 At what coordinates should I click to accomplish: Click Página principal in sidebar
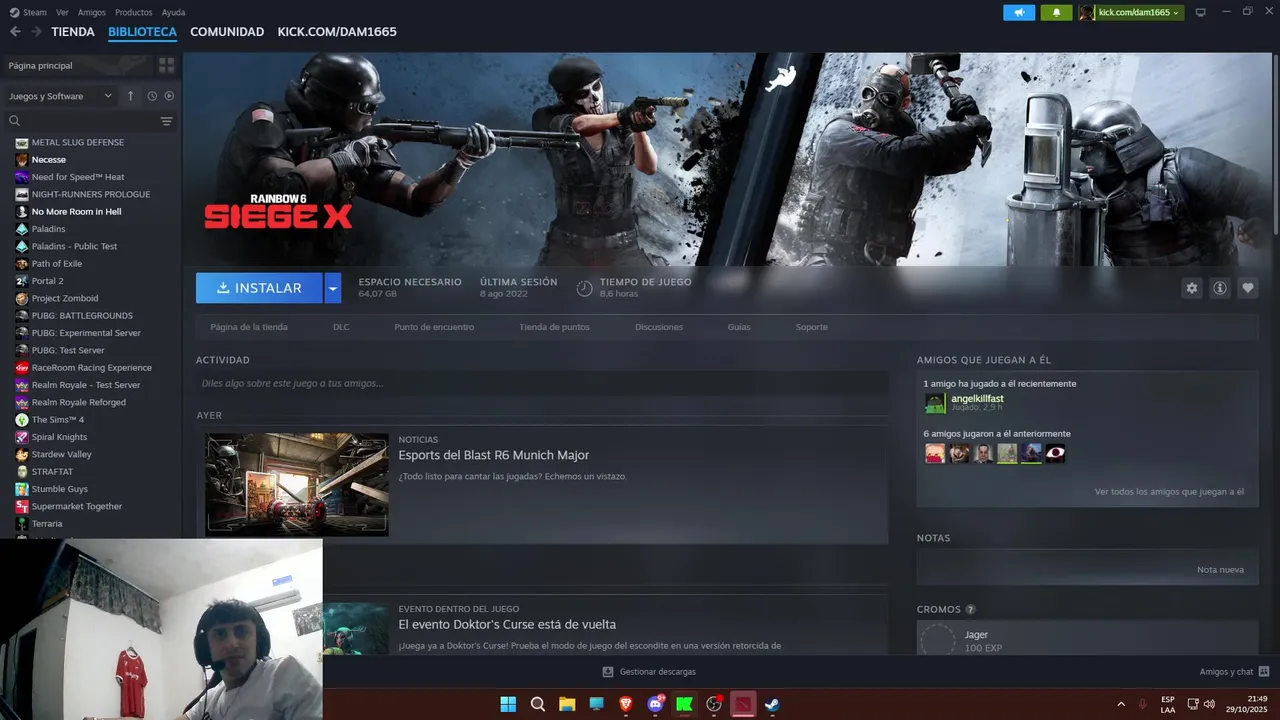[40, 65]
